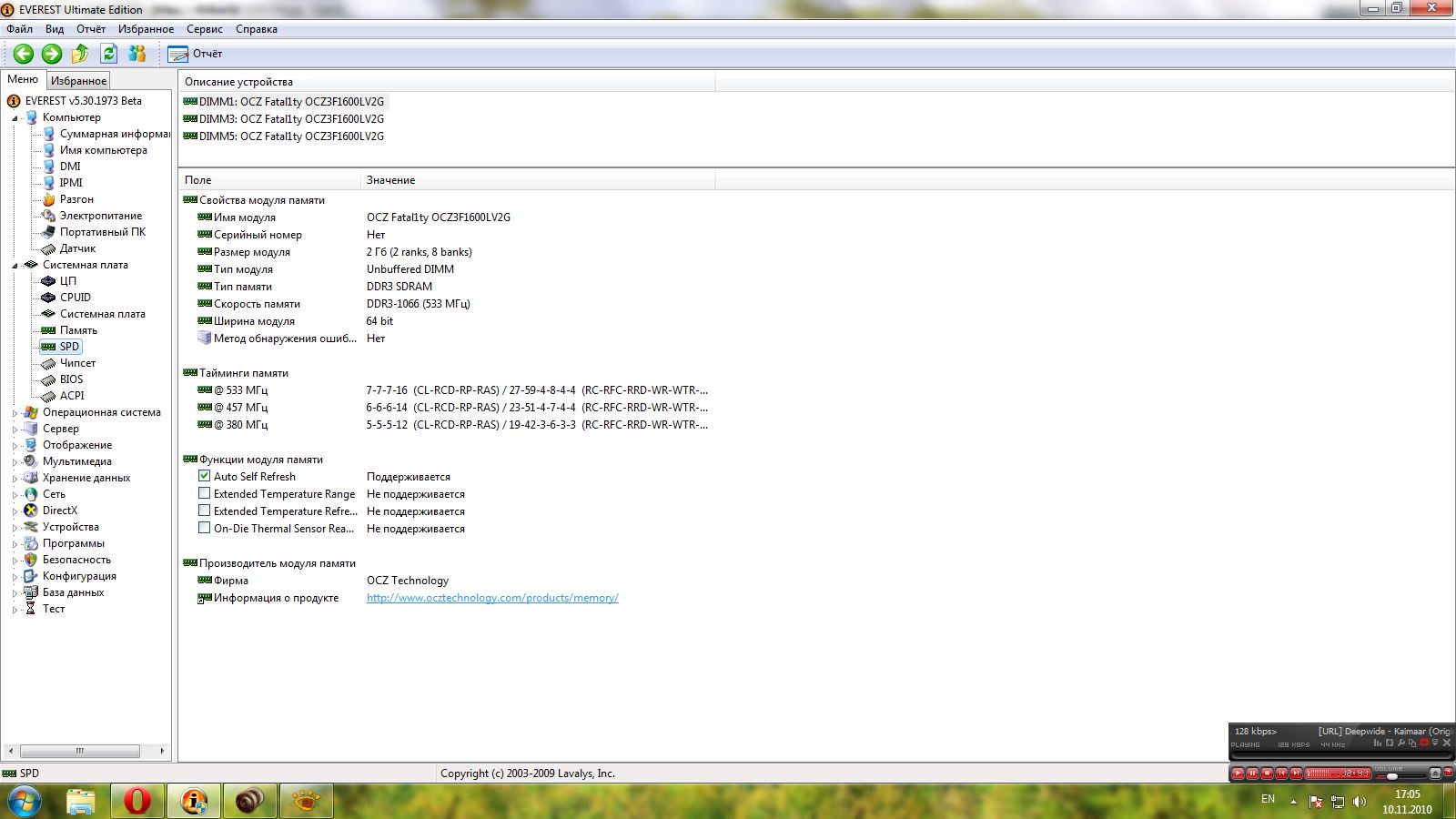Collapse the Компьютер tree node
This screenshot has width=1456, height=819.
pos(15,118)
